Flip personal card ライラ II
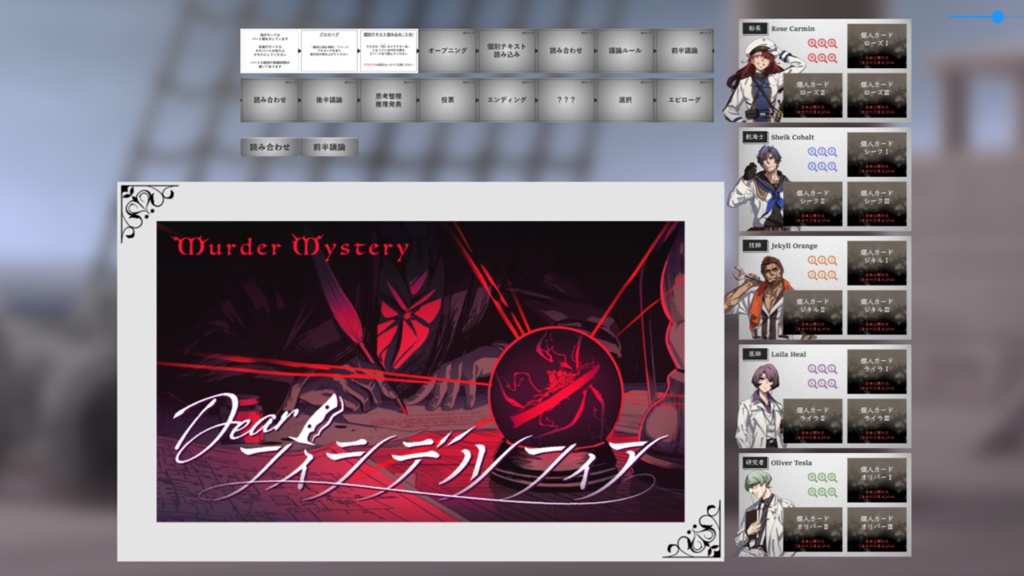1024x576 pixels. pyautogui.click(x=812, y=421)
